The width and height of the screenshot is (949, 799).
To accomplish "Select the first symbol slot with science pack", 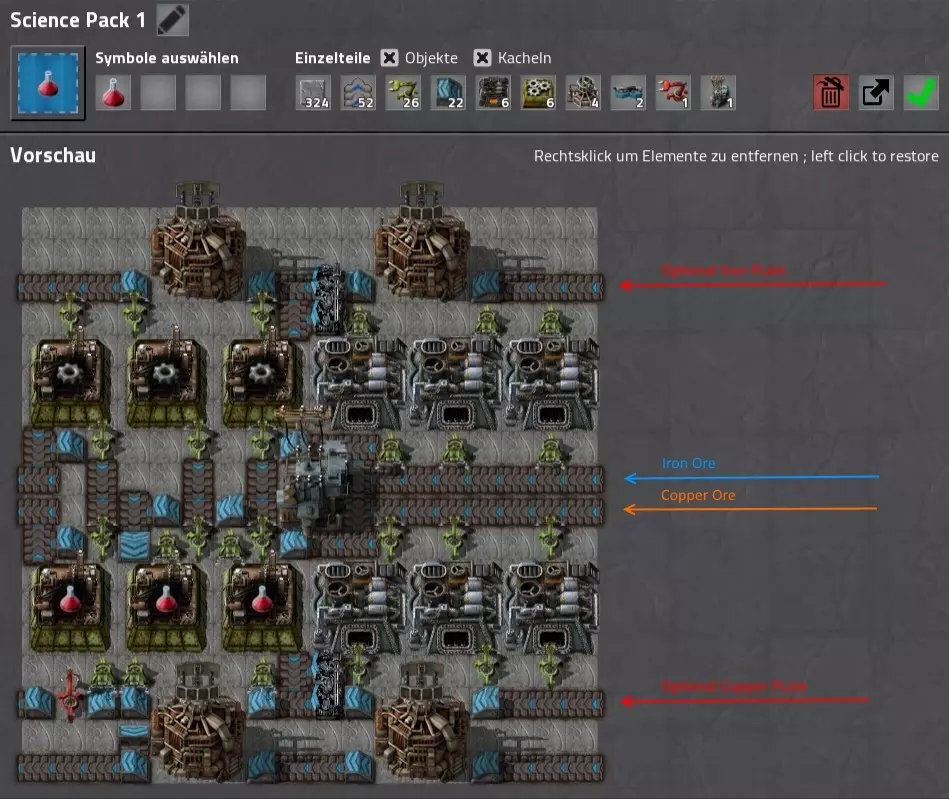I will click(113, 93).
